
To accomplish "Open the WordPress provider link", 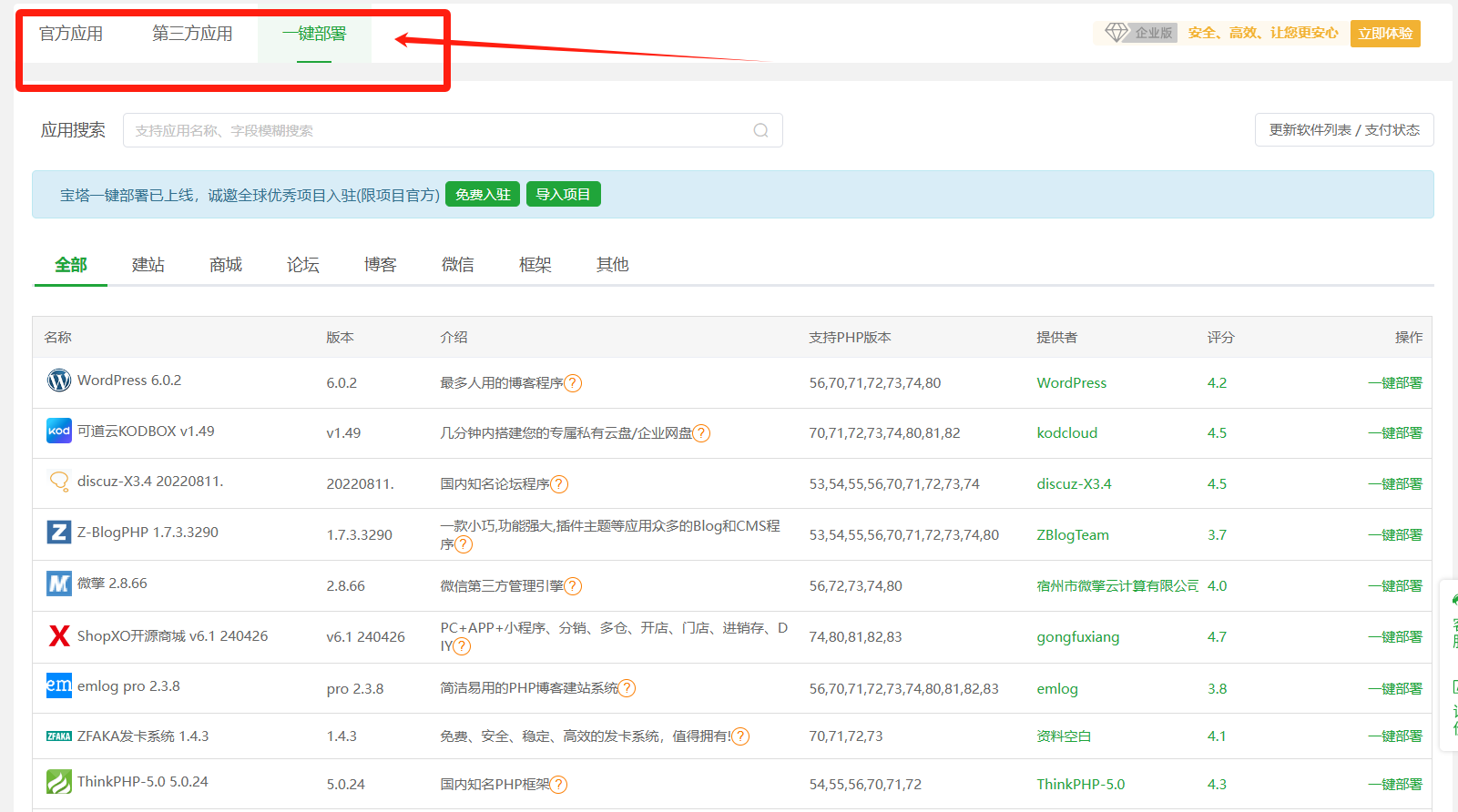I will point(1072,383).
